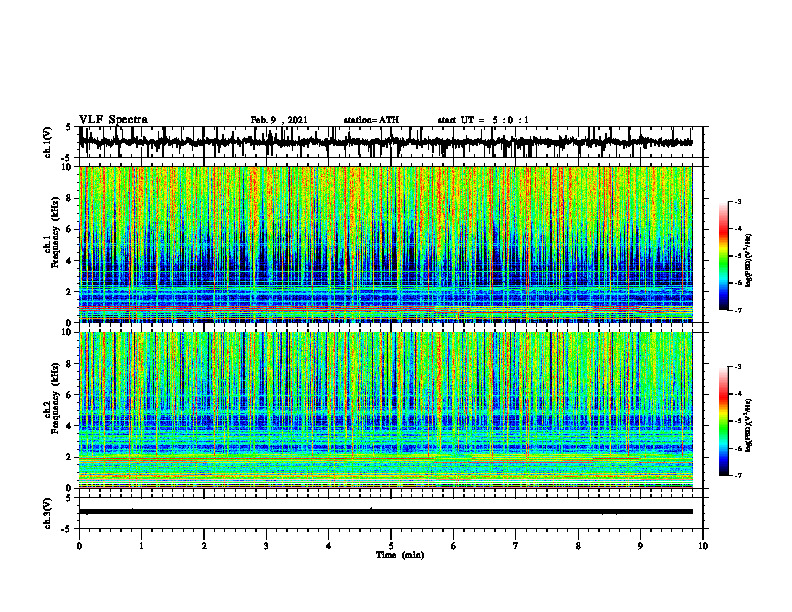Click the ch.1 waveform trace panel
The image size is (792, 612).
391,142
